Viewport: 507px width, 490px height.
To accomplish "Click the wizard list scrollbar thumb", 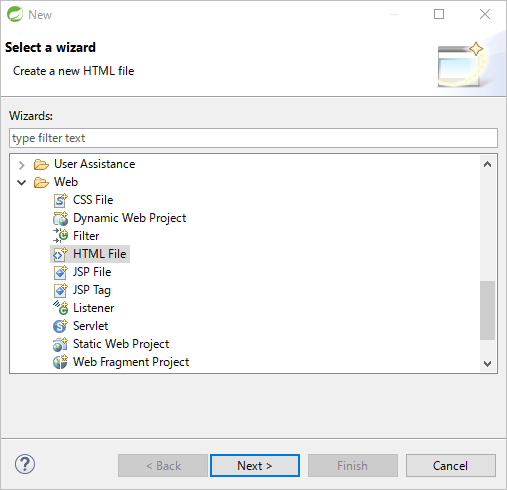I will click(487, 310).
